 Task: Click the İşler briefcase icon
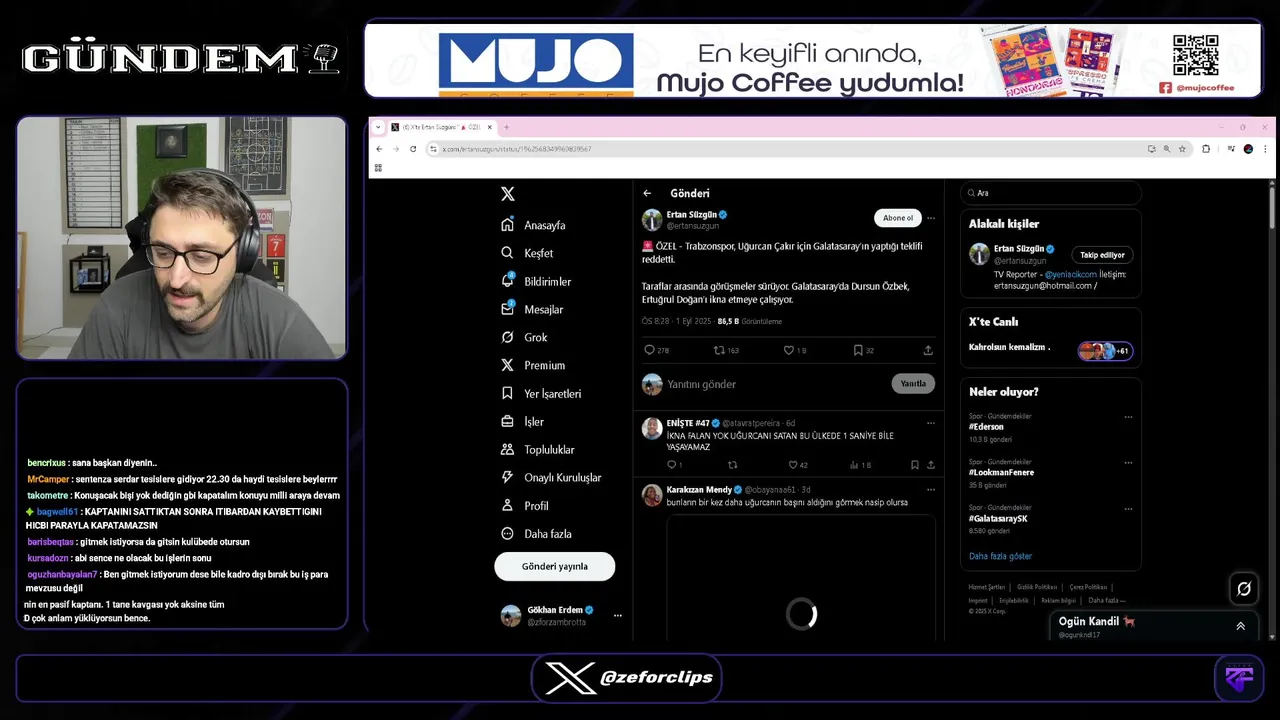coord(508,421)
